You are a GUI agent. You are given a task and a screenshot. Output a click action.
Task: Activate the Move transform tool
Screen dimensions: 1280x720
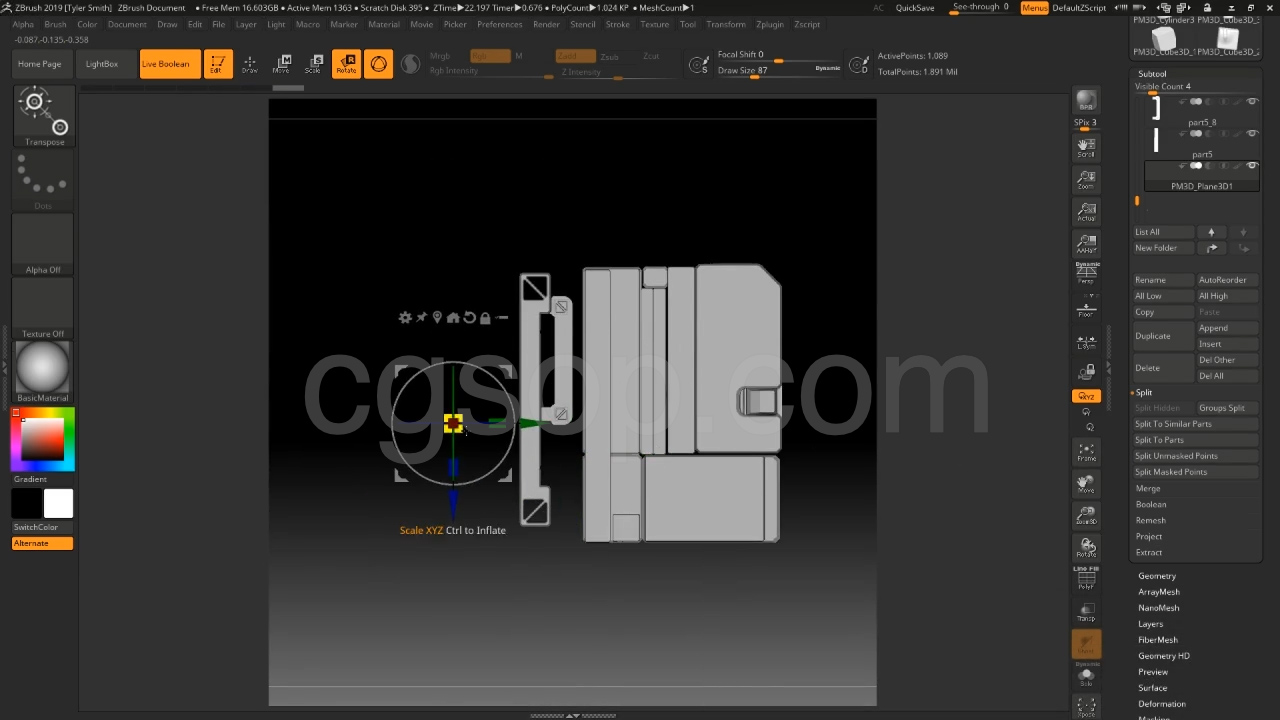(x=282, y=64)
